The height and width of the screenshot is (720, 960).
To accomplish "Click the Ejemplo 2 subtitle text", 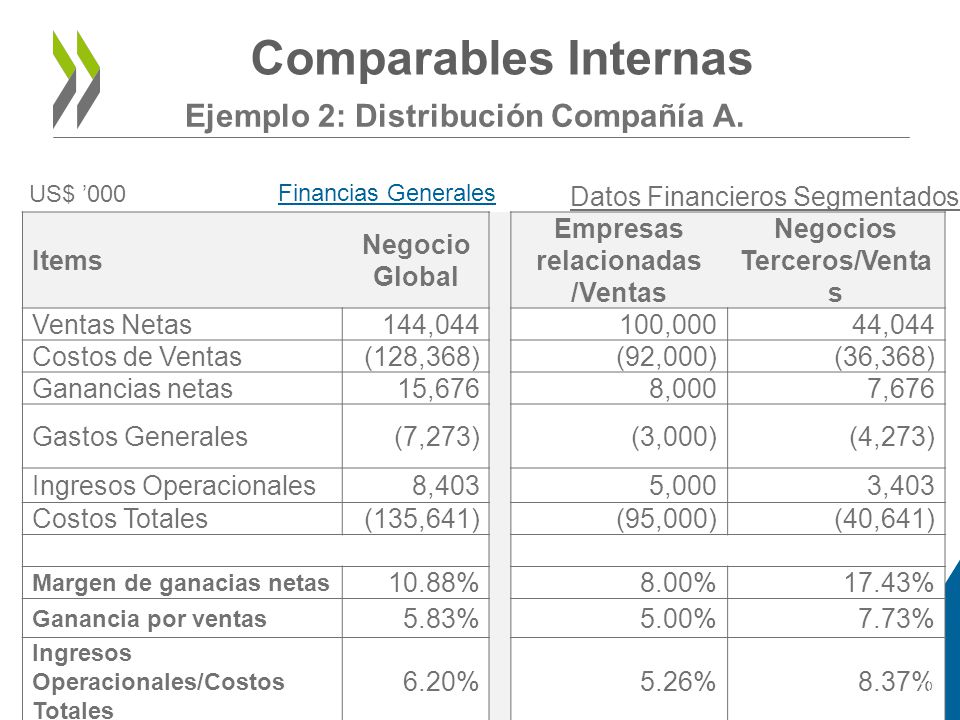I will 464,116.
